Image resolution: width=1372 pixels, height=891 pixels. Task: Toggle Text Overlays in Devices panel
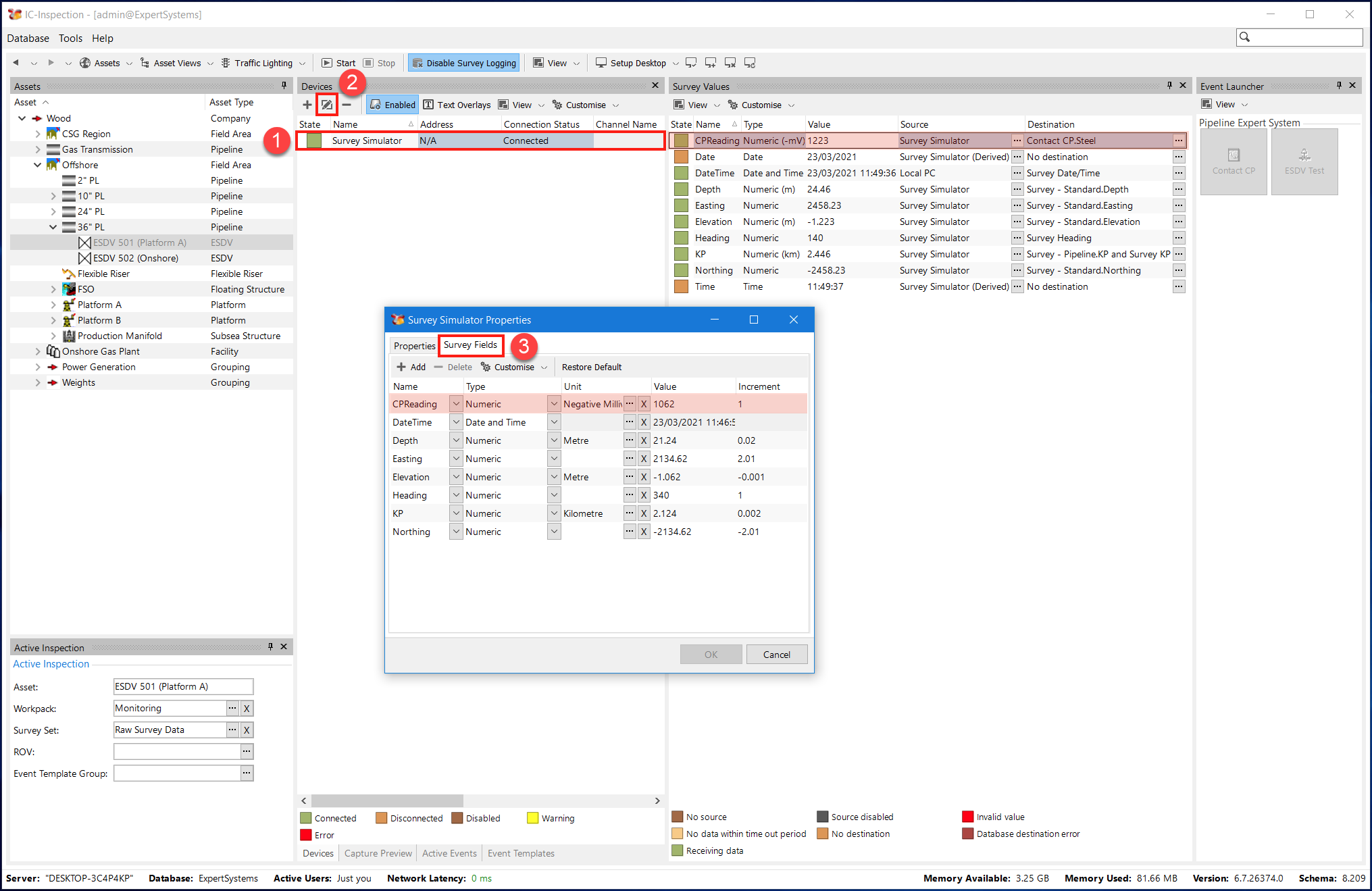click(x=457, y=105)
